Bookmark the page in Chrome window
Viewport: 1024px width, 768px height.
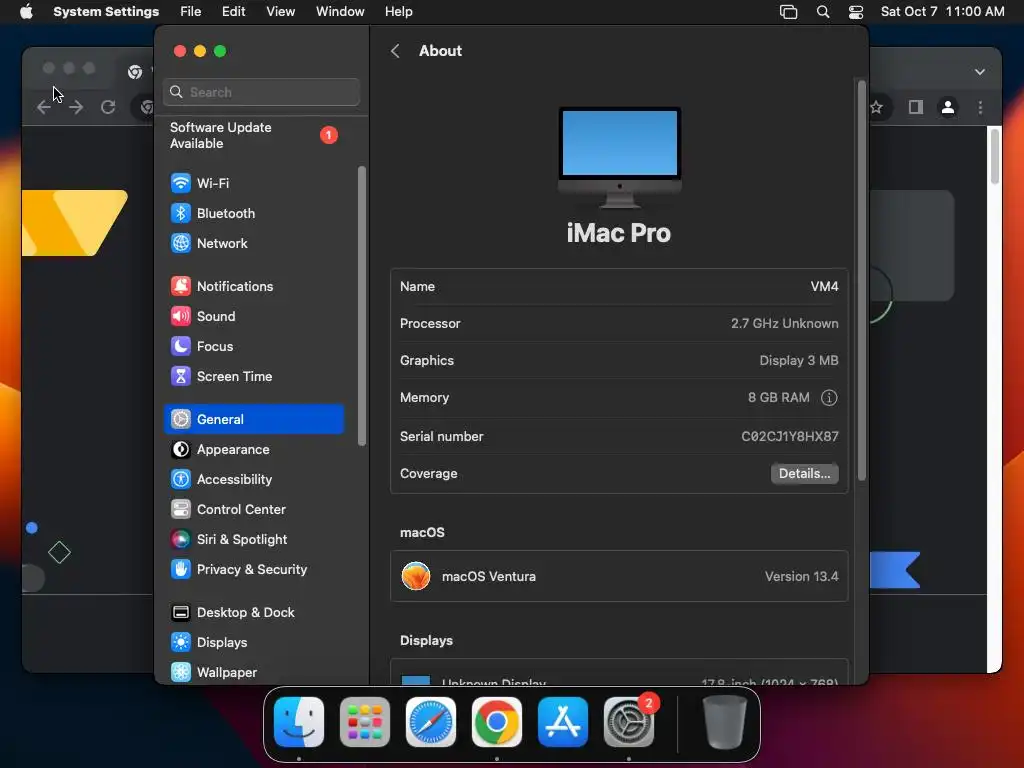coord(876,107)
